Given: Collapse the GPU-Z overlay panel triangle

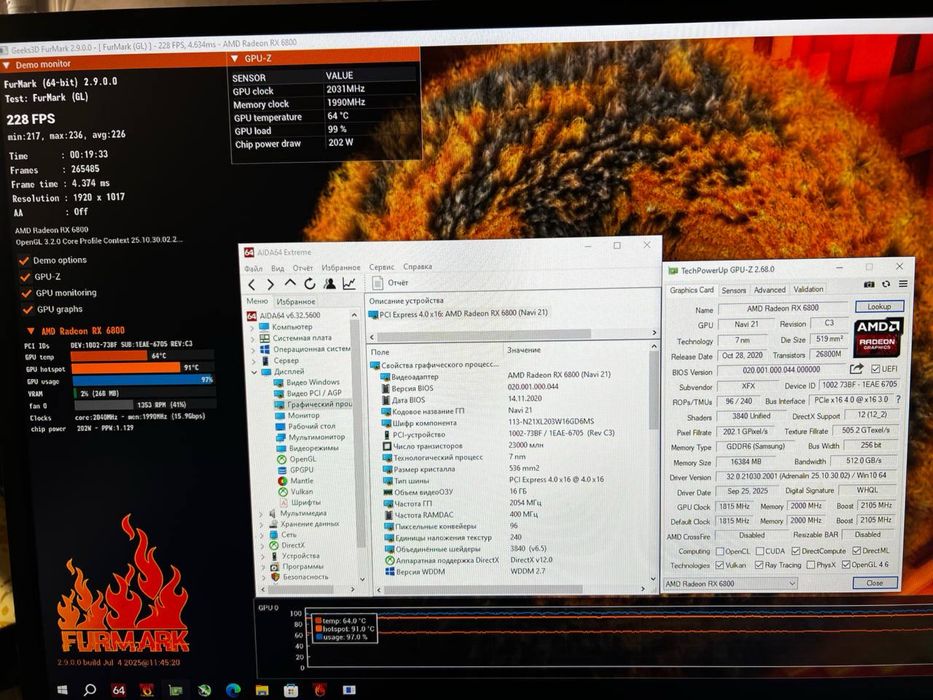Looking at the screenshot, I should 234,58.
